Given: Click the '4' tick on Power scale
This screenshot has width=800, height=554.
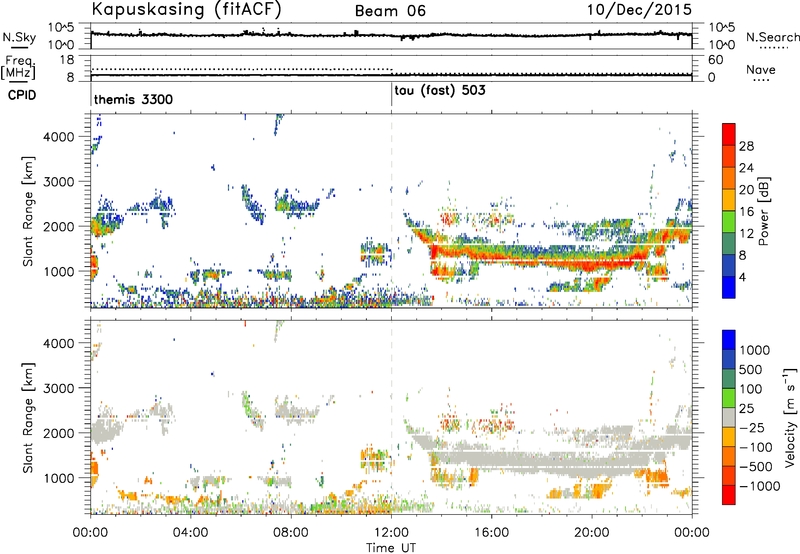Looking at the screenshot, I should click(742, 277).
